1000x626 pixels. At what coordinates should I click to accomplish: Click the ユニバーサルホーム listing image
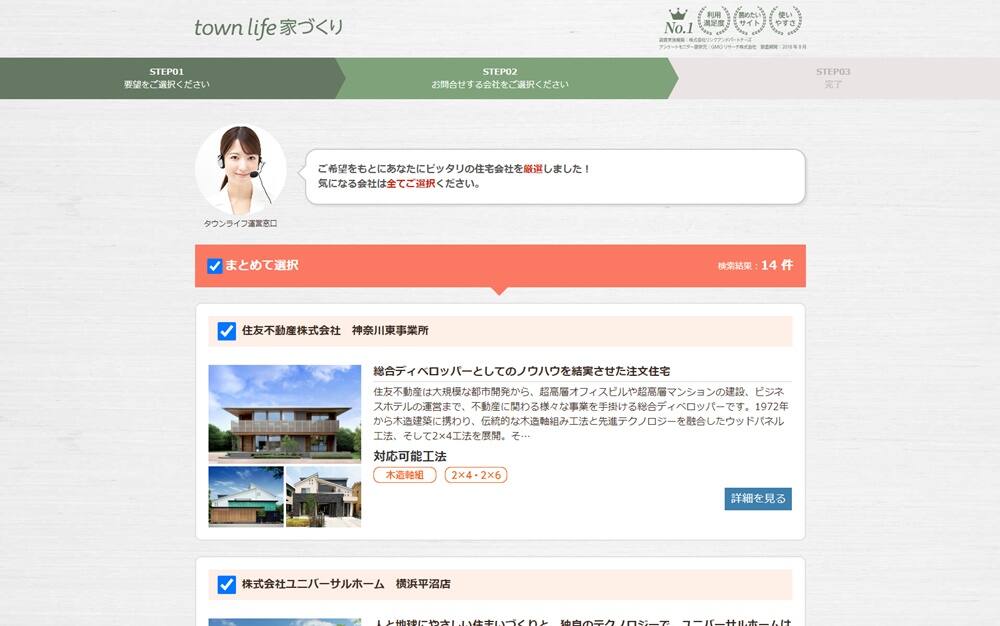[285, 620]
